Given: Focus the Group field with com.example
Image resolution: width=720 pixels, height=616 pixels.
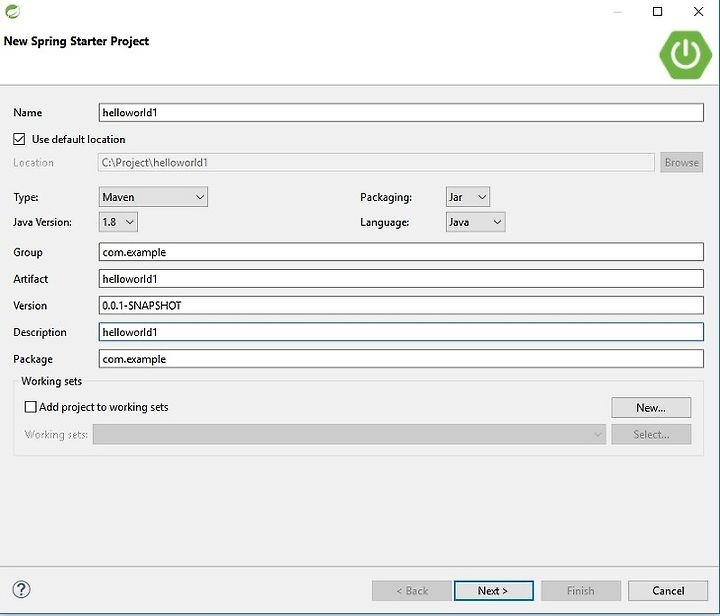Looking at the screenshot, I should coord(401,252).
